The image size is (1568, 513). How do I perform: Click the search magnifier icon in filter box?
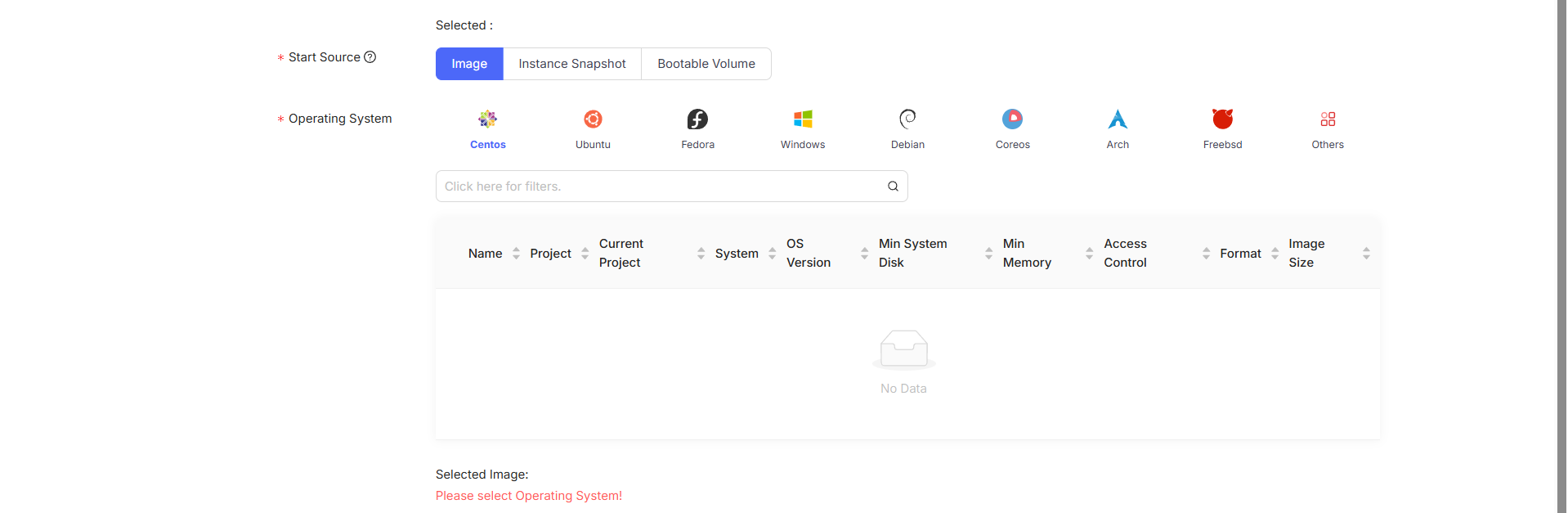(x=893, y=187)
